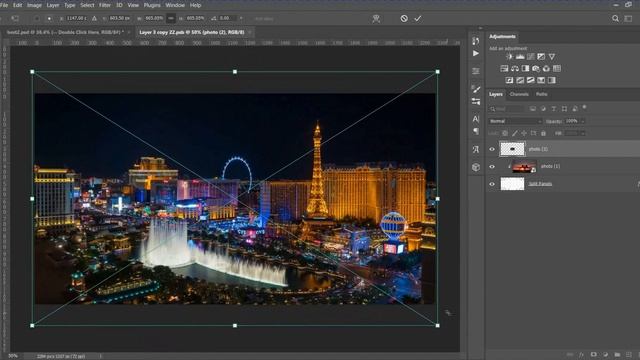Image resolution: width=640 pixels, height=360 pixels.
Task: Open the Paragraph panel icon
Action: click(476, 131)
